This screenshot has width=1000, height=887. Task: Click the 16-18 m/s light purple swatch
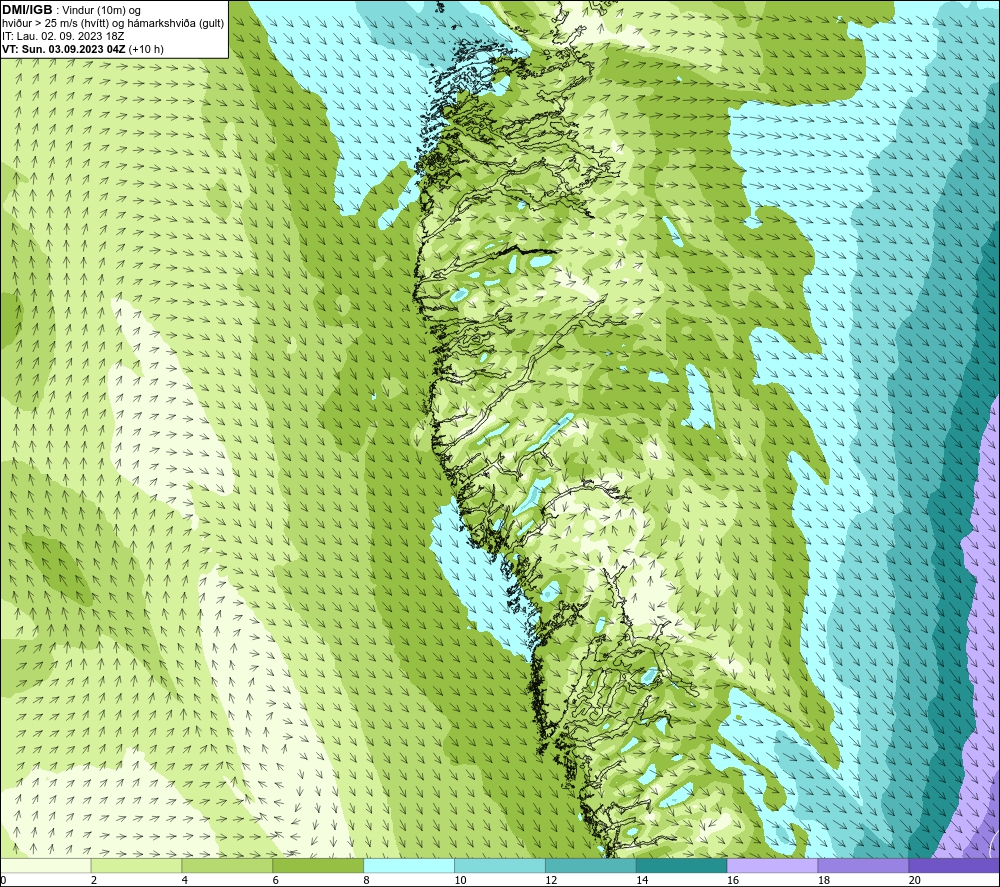(x=772, y=866)
